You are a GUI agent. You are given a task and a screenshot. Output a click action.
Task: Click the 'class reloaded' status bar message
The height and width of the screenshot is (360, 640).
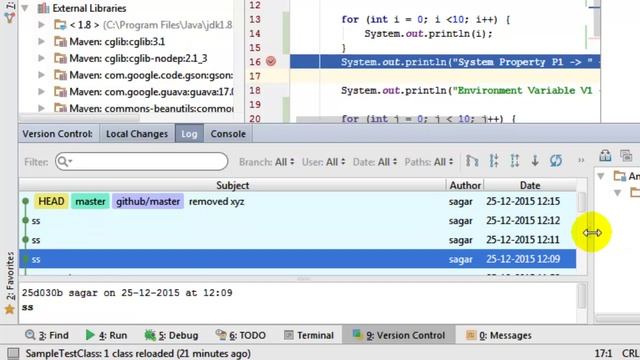138,353
